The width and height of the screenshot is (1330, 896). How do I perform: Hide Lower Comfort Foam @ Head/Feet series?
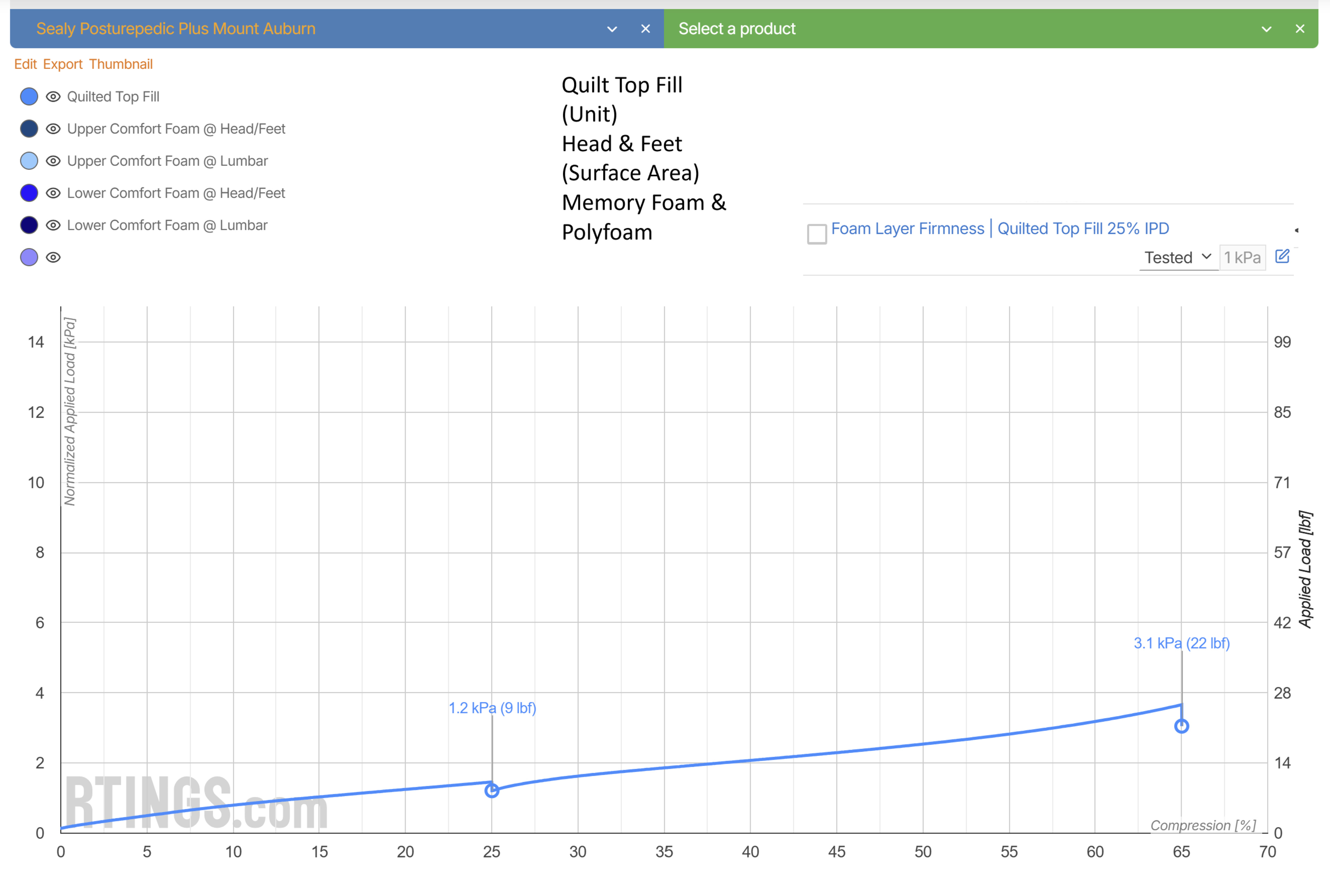tap(53, 193)
